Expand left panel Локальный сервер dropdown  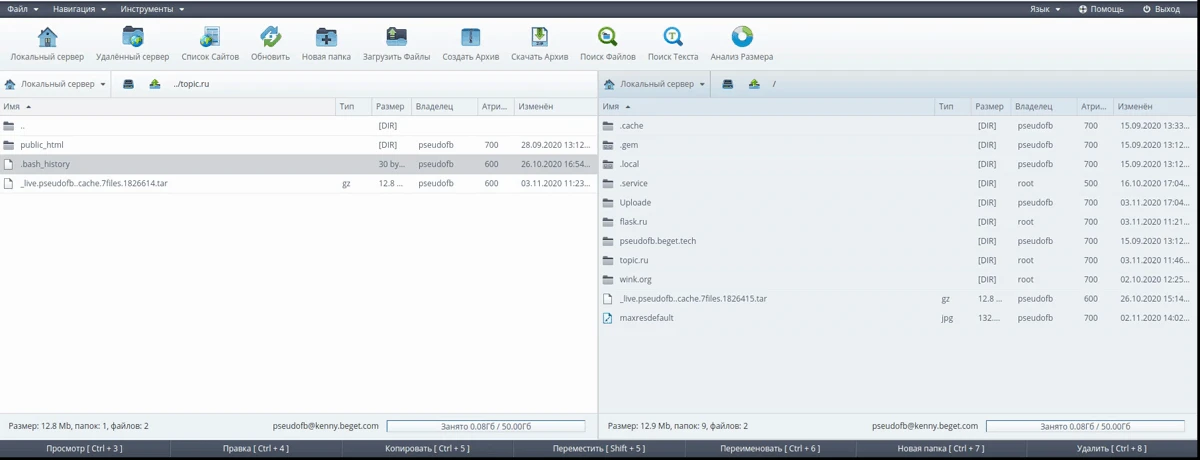tap(57, 84)
